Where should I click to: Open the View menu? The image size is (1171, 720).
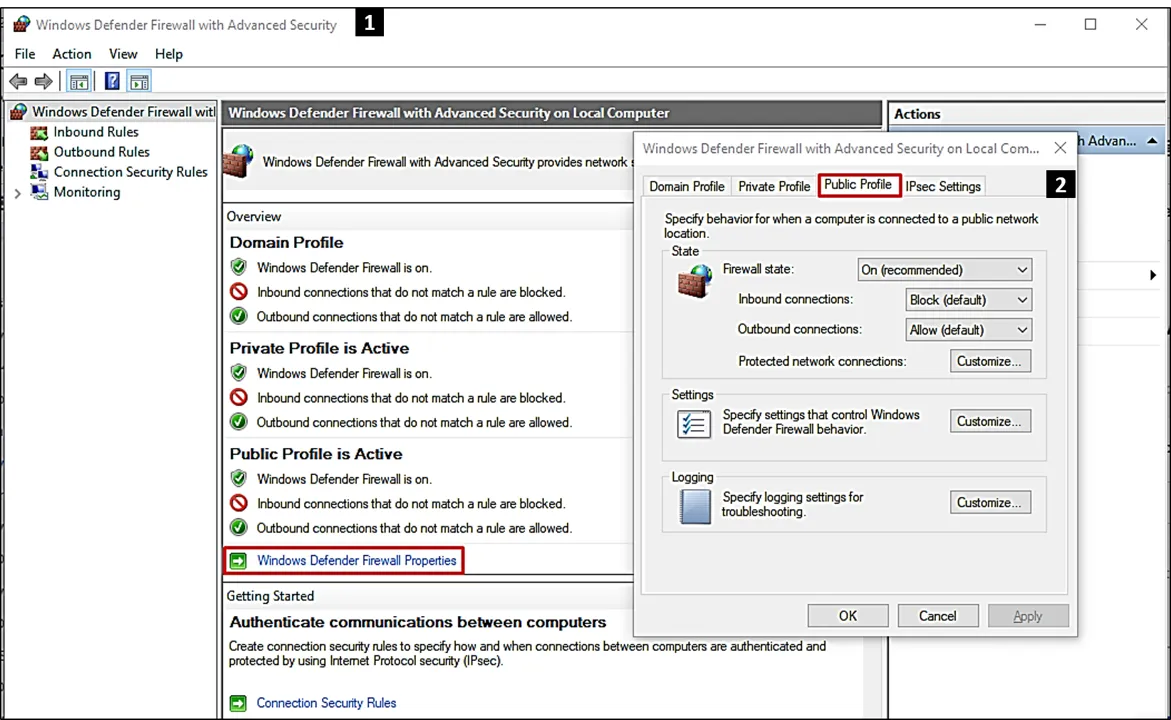(123, 54)
